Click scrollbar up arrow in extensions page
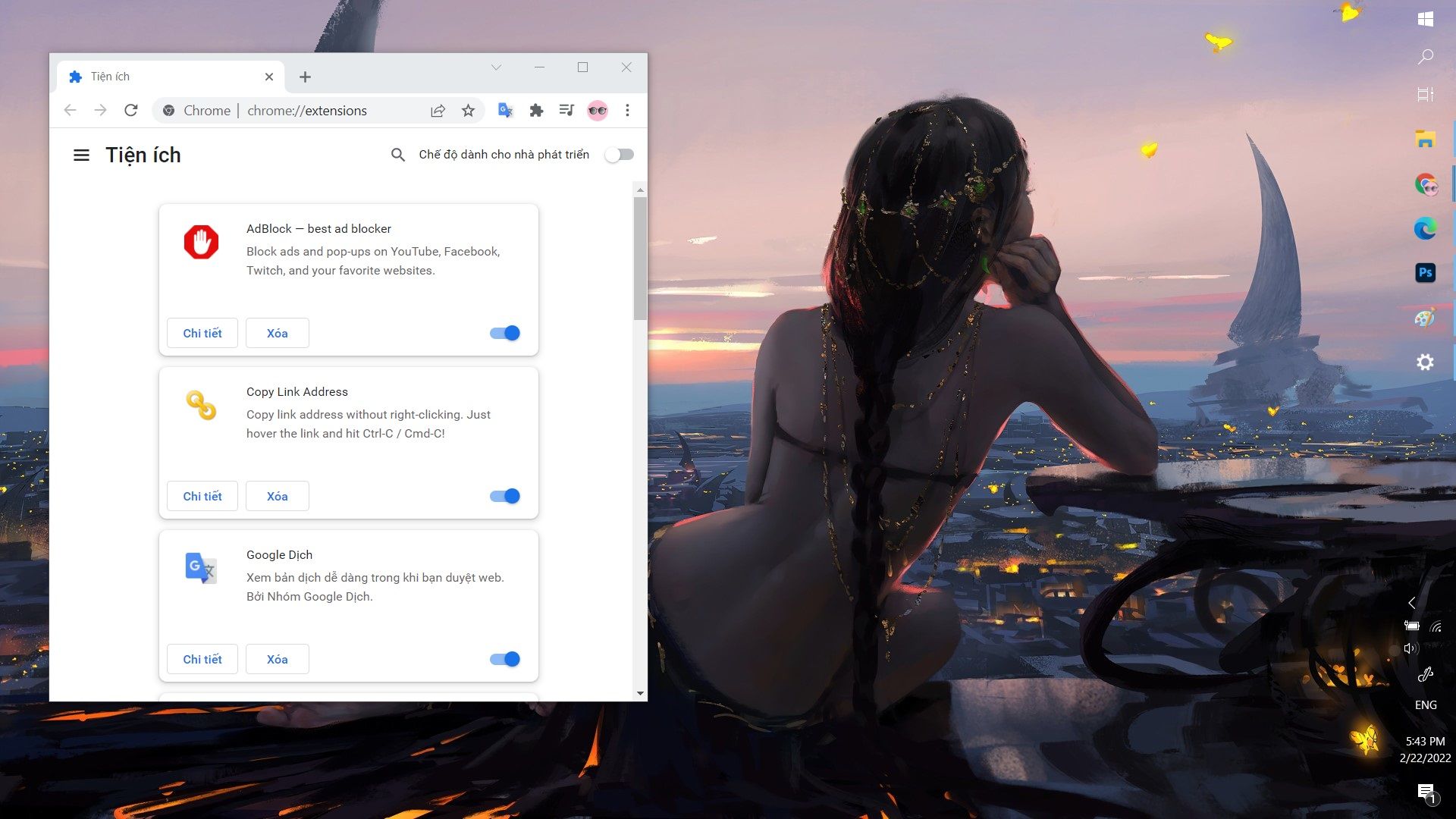Image resolution: width=1456 pixels, height=819 pixels. (x=640, y=190)
